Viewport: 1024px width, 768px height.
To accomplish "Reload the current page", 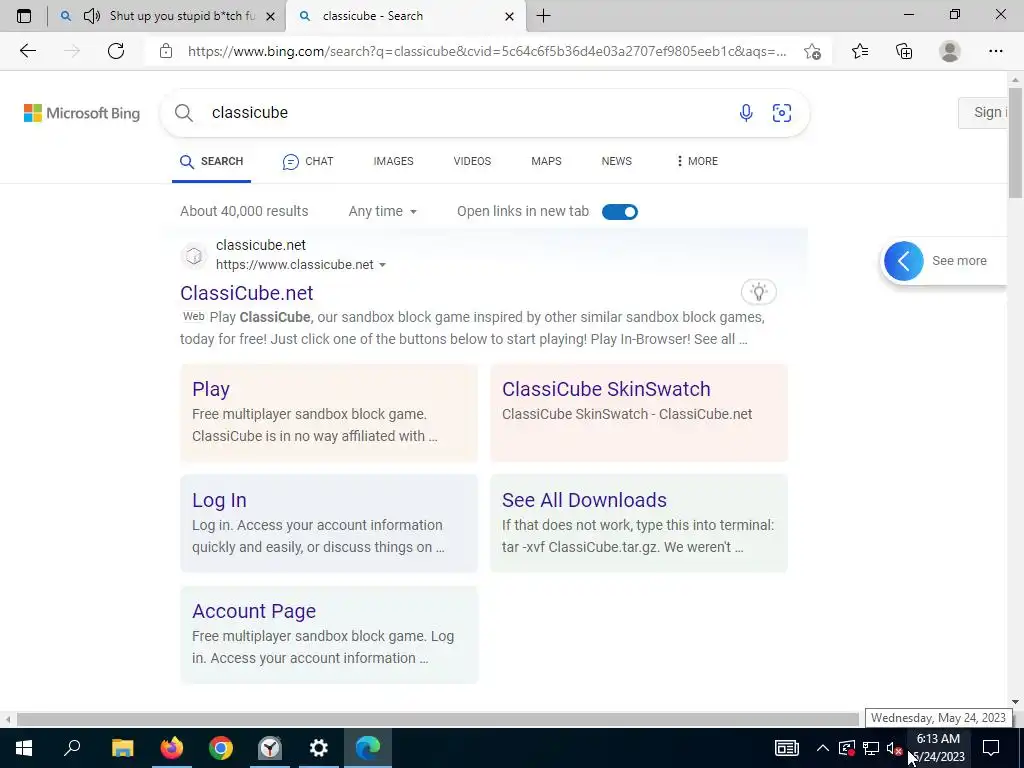I will pyautogui.click(x=116, y=51).
